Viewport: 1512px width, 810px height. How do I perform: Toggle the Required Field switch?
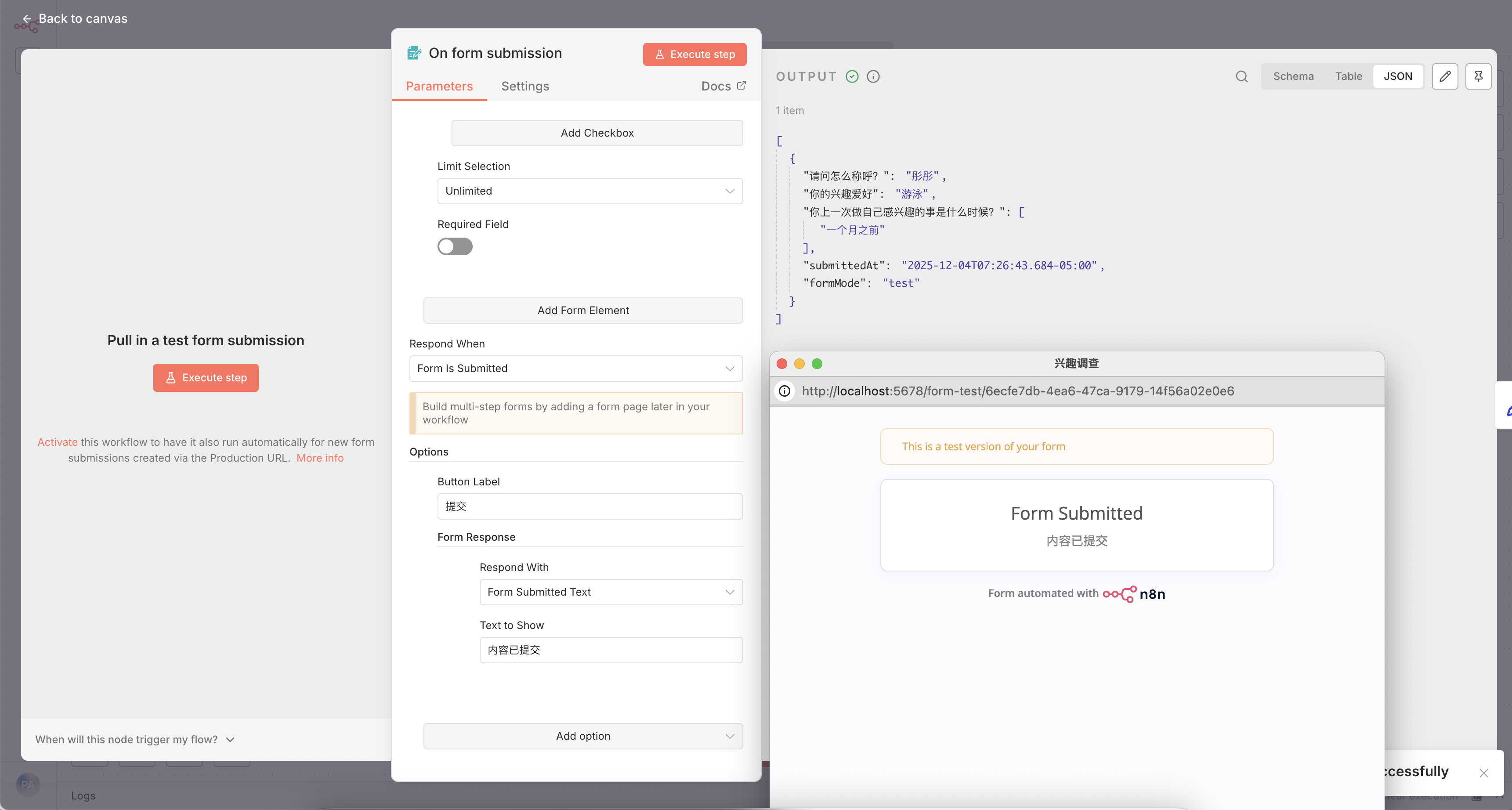coord(455,246)
